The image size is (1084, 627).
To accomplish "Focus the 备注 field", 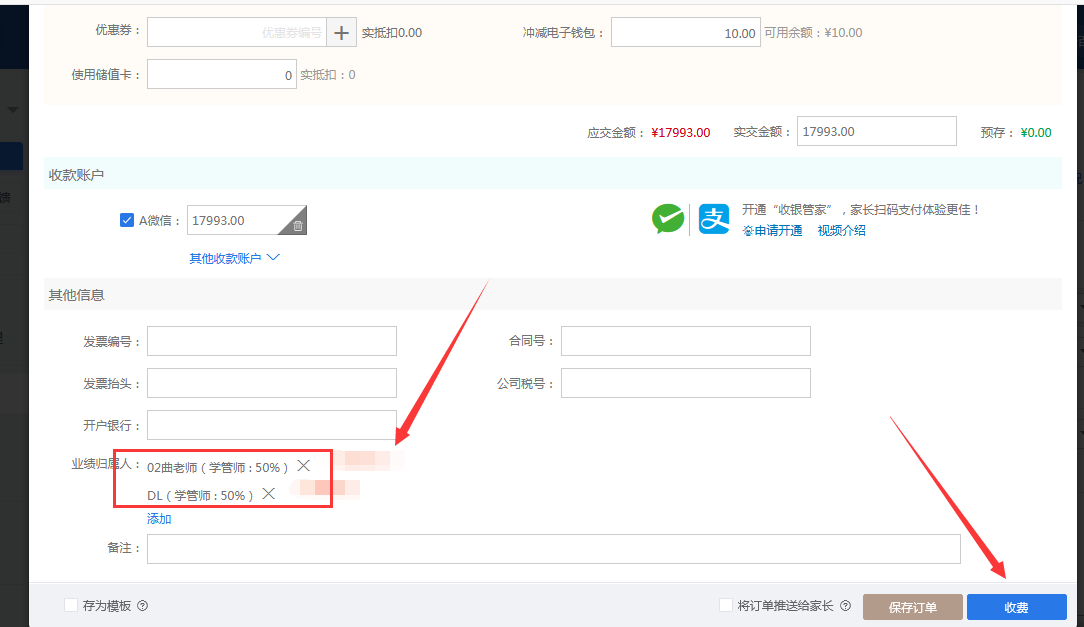I will pyautogui.click(x=554, y=549).
